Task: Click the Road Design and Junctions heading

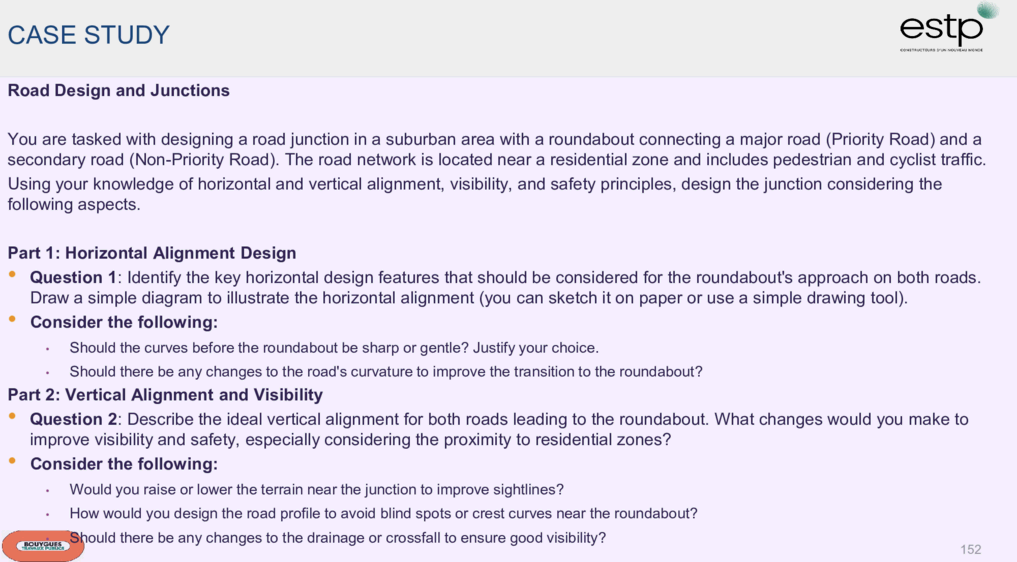Action: pyautogui.click(x=119, y=90)
